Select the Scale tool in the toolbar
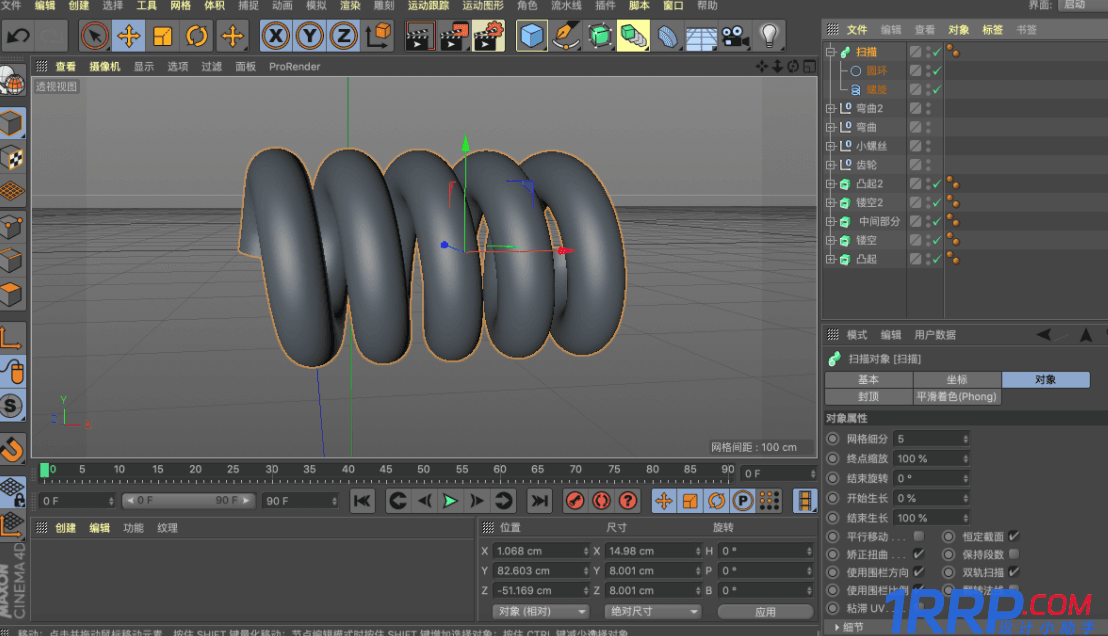Image resolution: width=1108 pixels, height=636 pixels. [x=162, y=36]
